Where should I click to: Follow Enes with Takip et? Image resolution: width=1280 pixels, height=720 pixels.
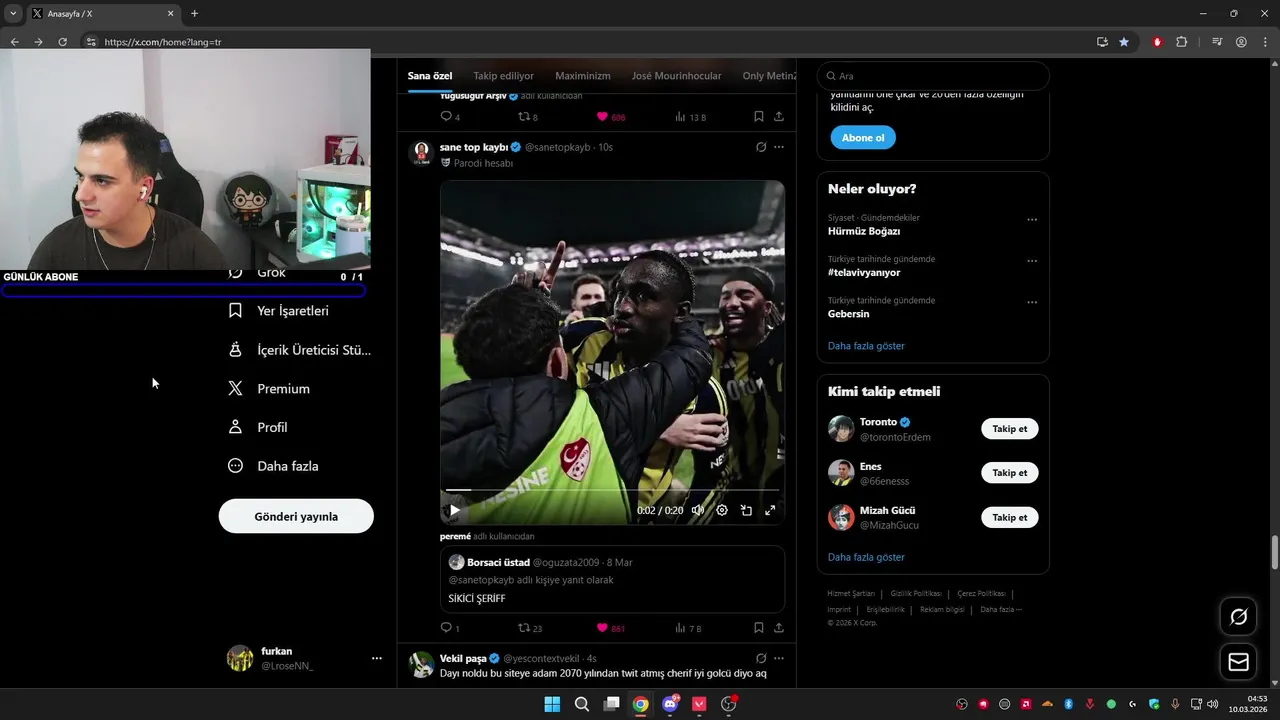click(x=1009, y=473)
